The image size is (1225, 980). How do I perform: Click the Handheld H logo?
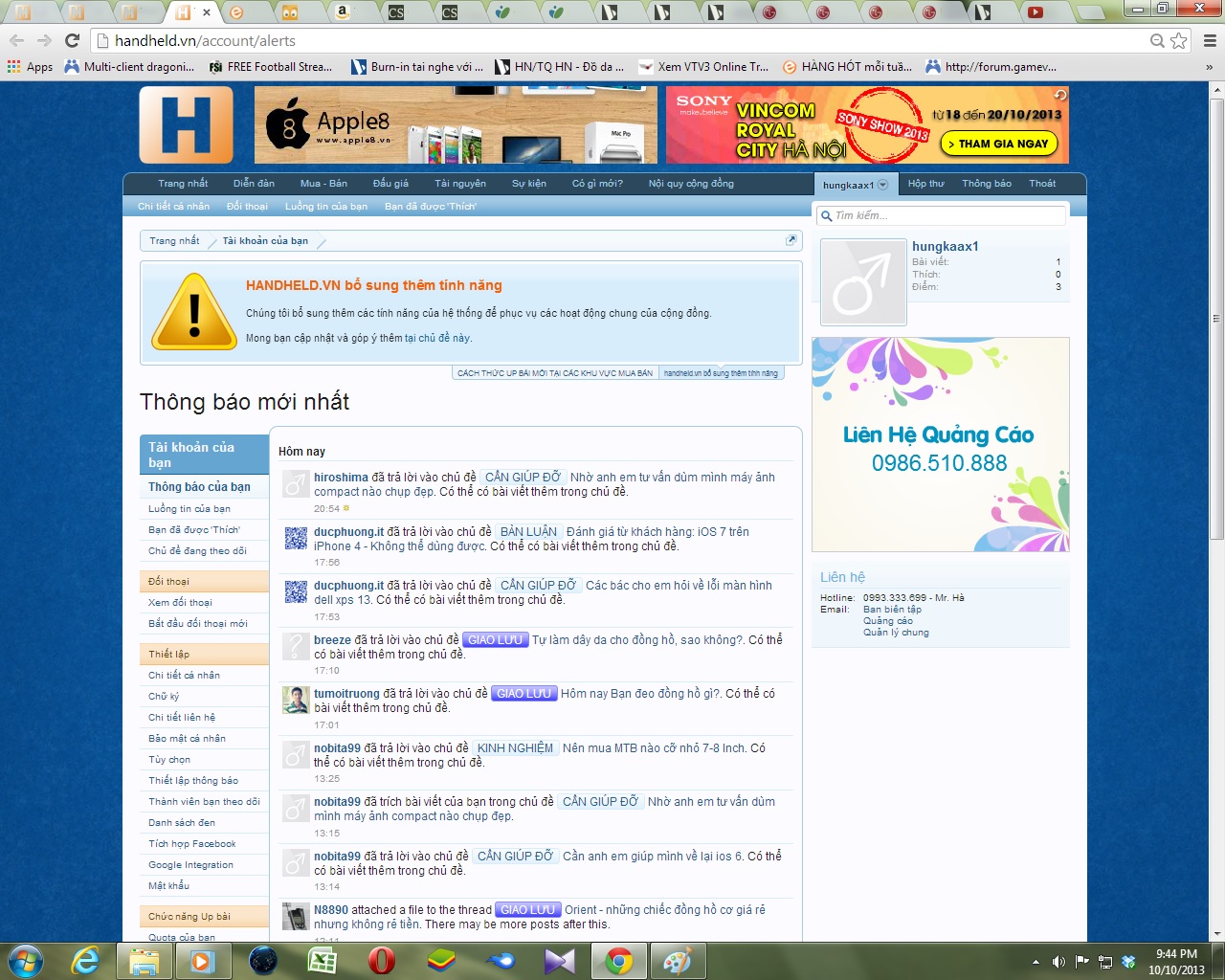tap(187, 125)
